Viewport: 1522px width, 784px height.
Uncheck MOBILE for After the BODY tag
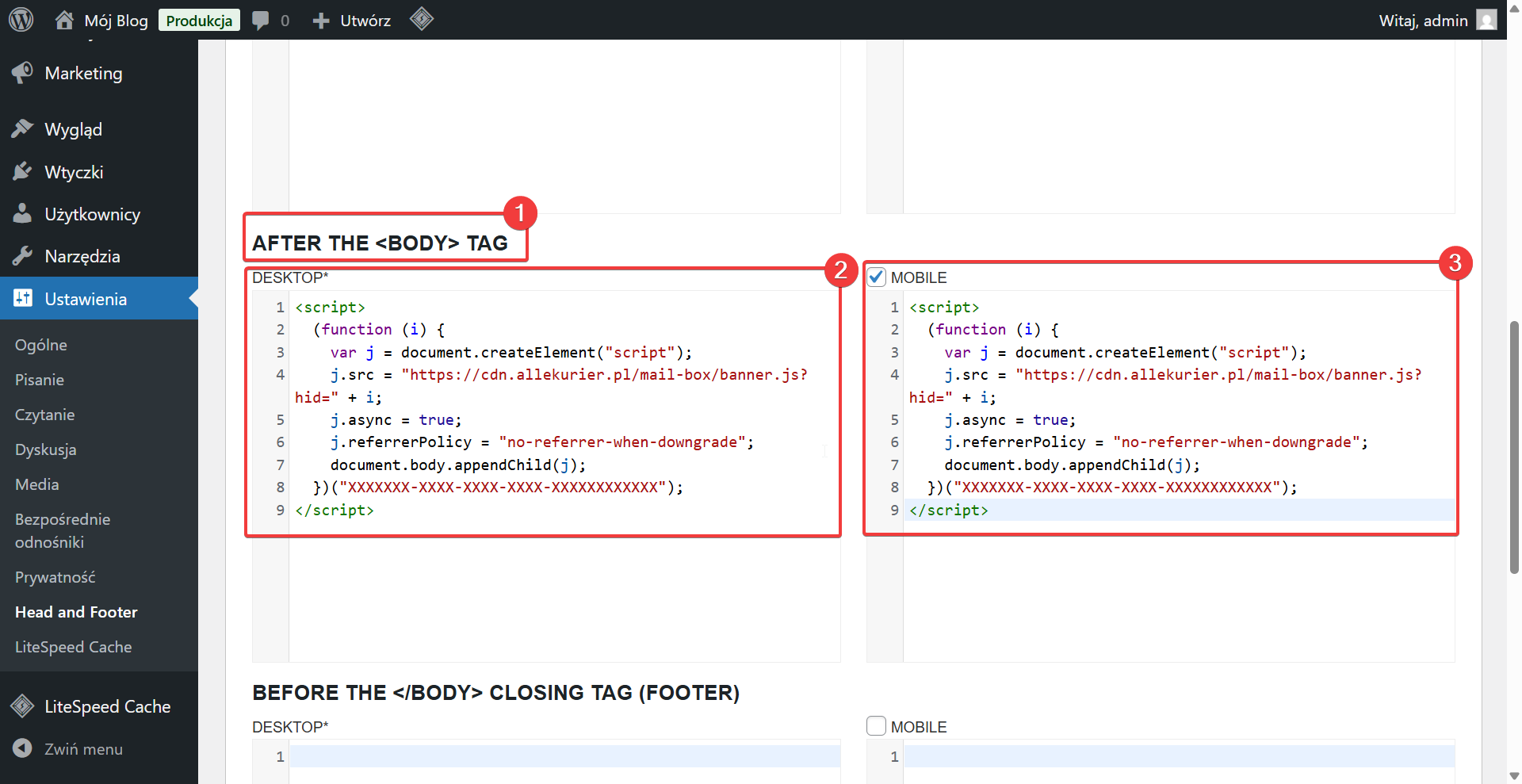click(x=876, y=277)
